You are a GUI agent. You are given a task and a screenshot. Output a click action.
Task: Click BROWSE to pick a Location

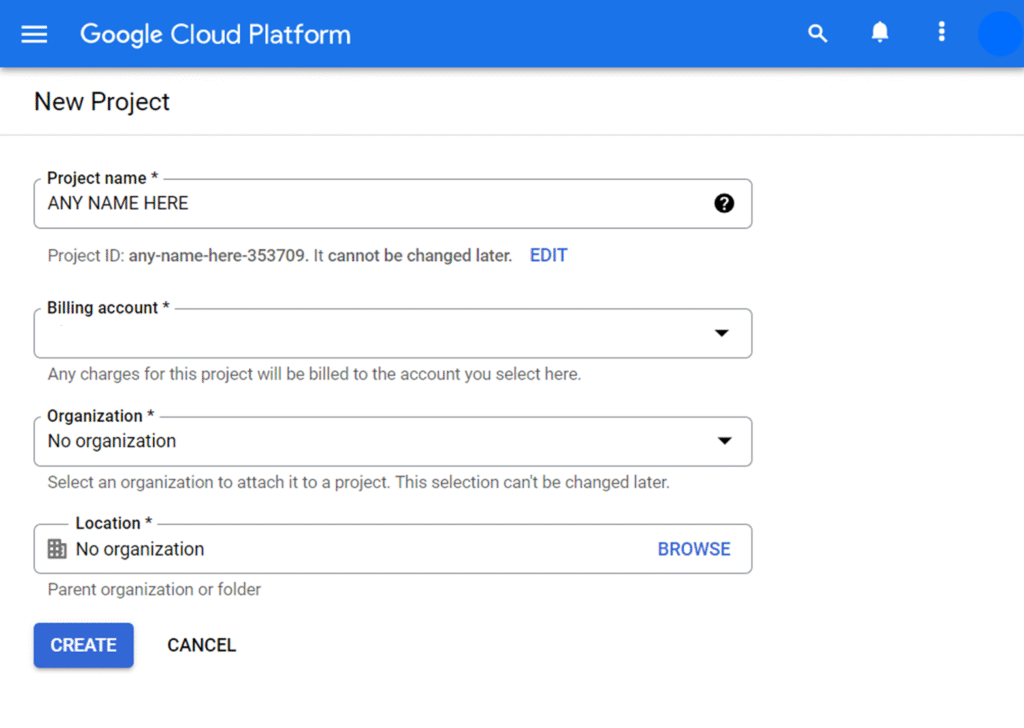[694, 548]
